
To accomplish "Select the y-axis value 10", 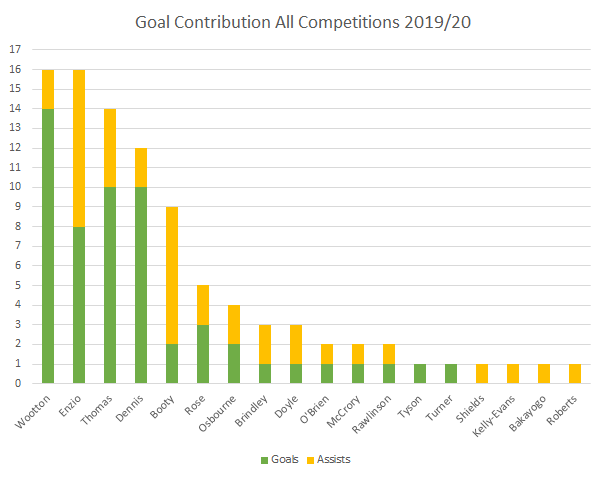I will click(14, 187).
